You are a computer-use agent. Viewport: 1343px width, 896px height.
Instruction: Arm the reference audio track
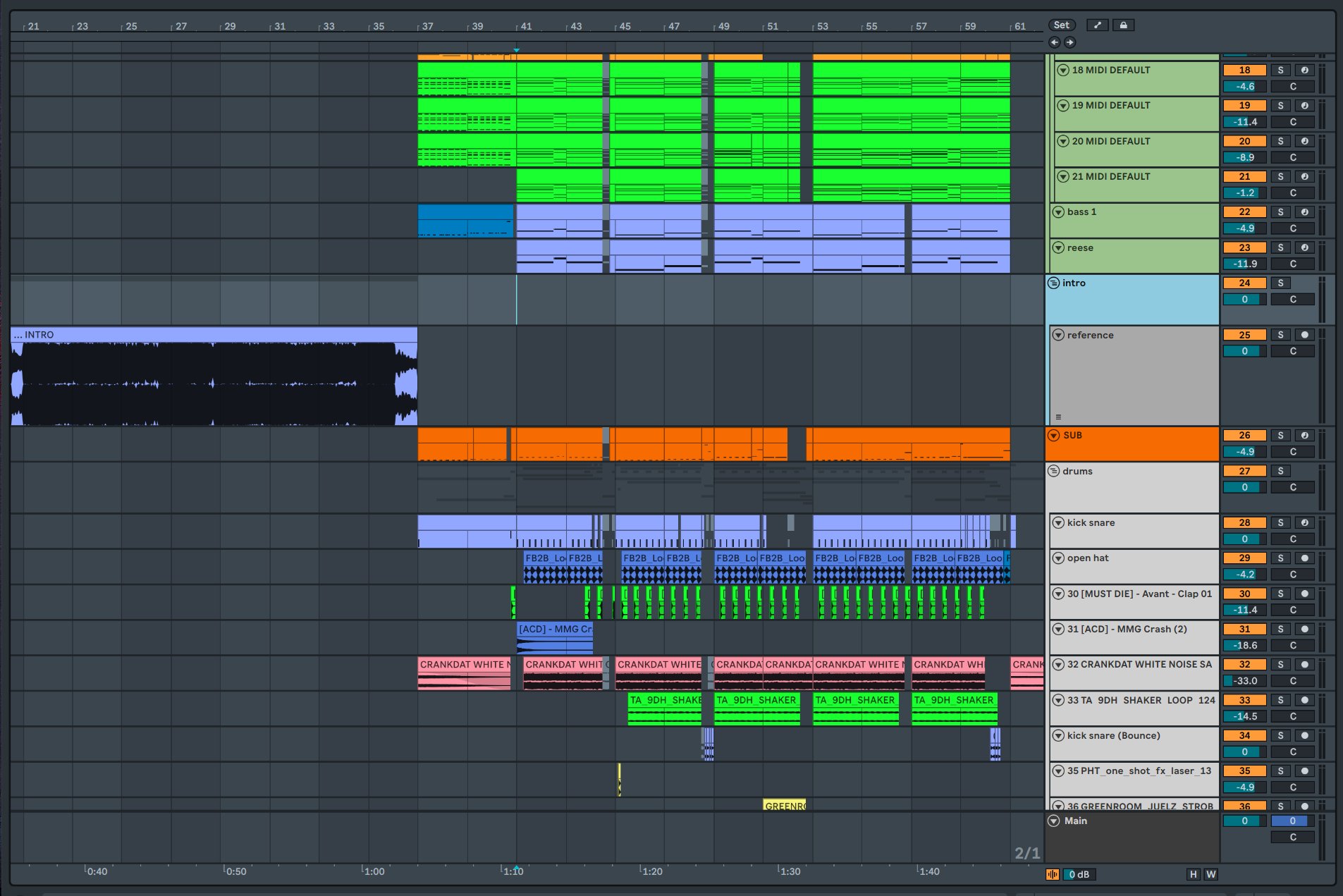click(x=1305, y=335)
